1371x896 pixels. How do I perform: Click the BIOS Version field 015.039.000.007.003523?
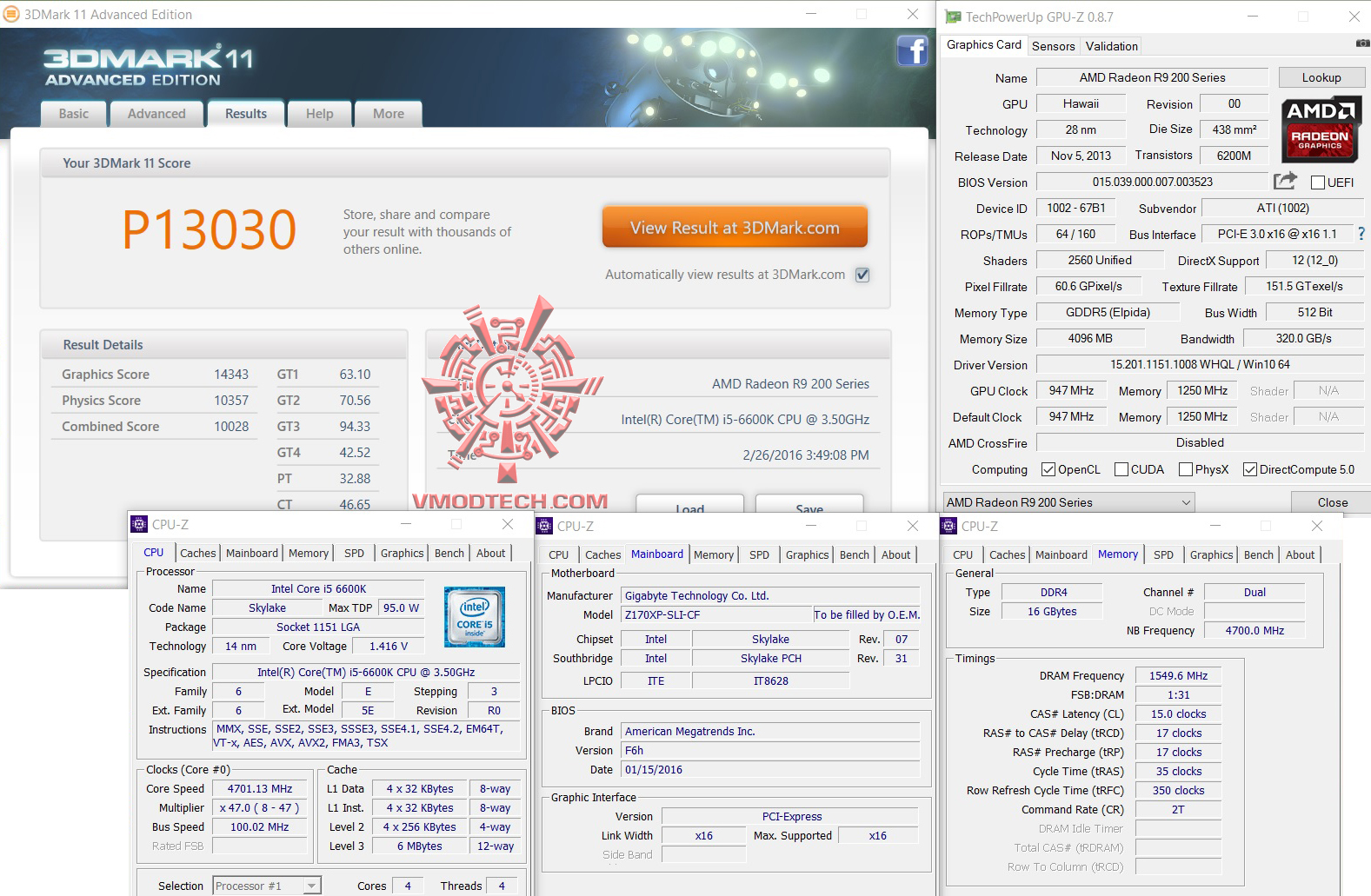point(1152,182)
